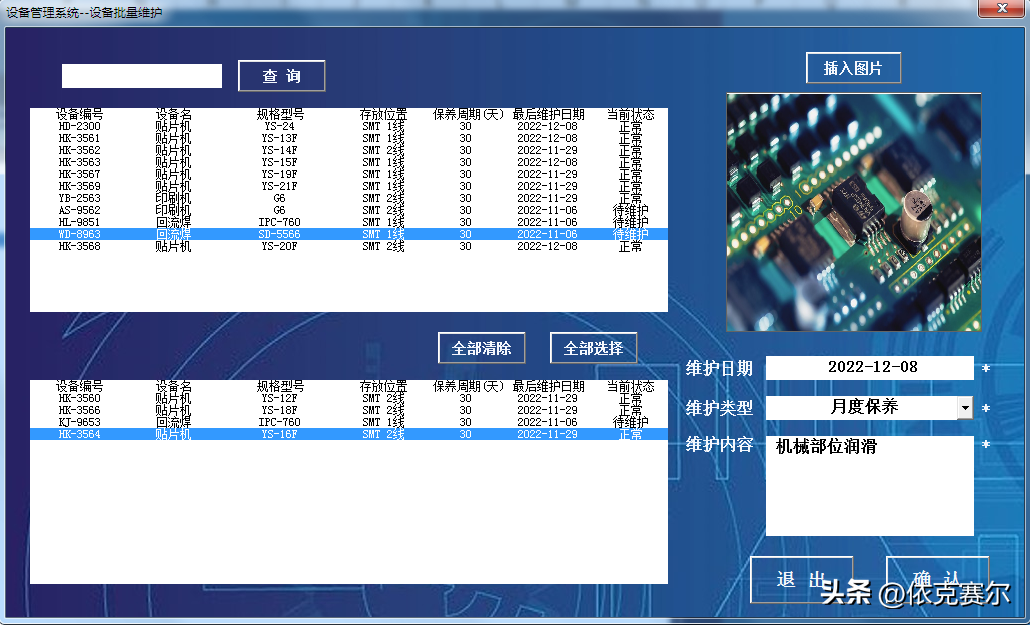Click the circuit board picture preview
This screenshot has height=625, width=1030.
(853, 212)
